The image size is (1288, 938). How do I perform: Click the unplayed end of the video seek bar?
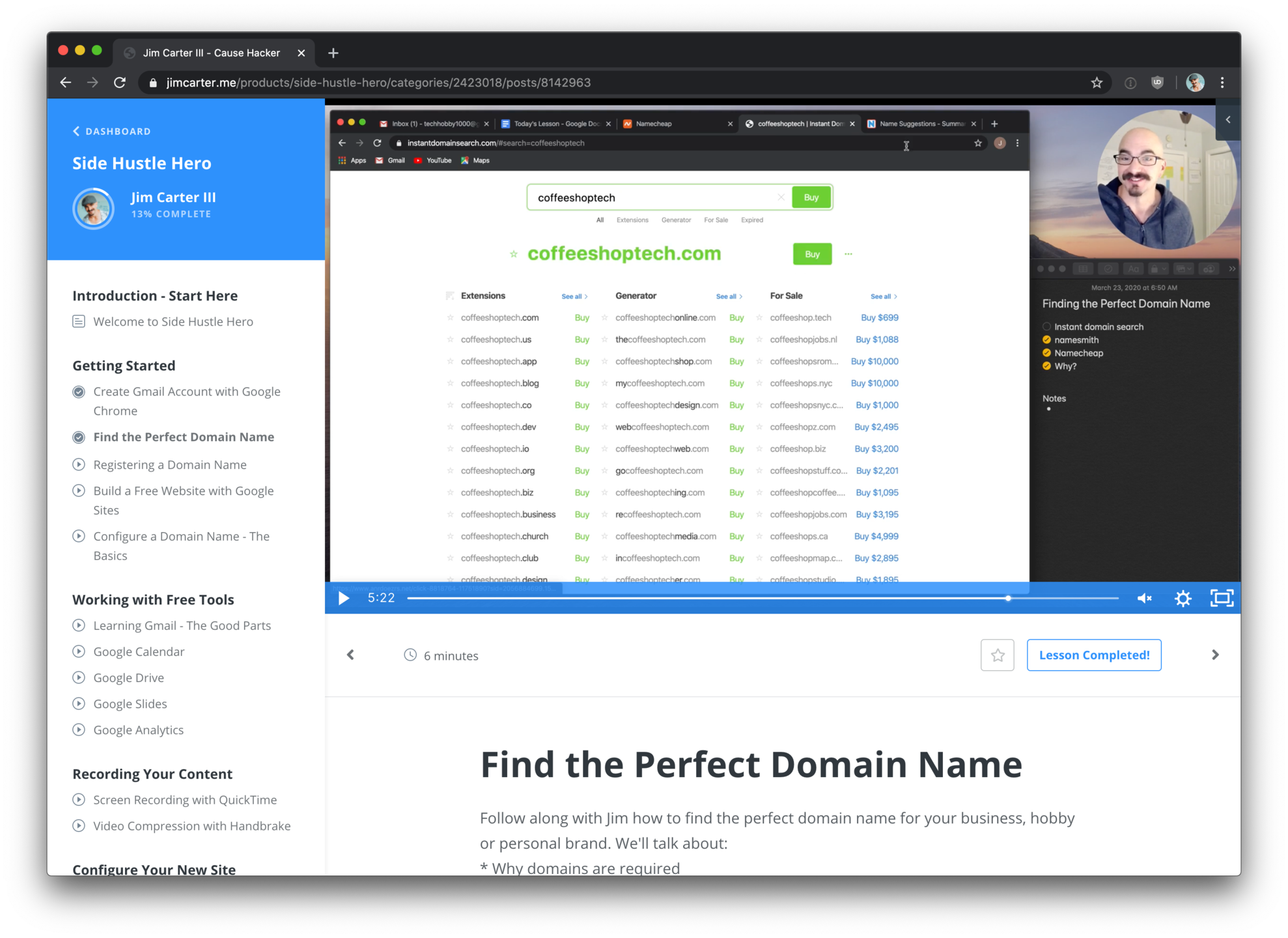[x=1065, y=598]
